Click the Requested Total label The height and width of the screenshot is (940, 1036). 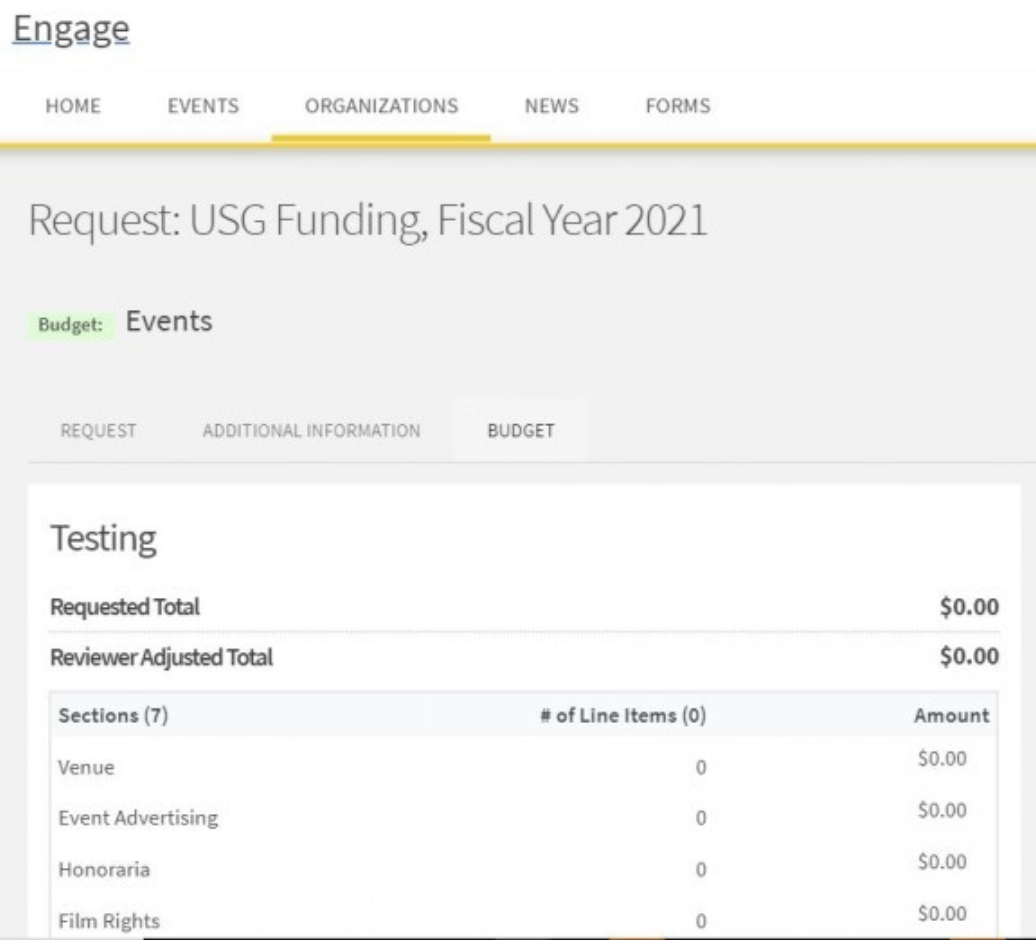[x=125, y=606]
